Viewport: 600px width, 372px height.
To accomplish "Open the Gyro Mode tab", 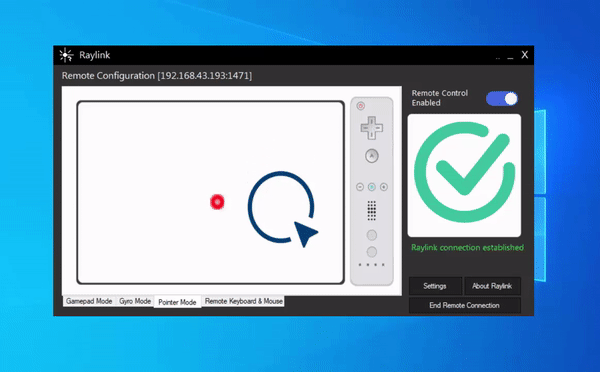I will click(135, 301).
